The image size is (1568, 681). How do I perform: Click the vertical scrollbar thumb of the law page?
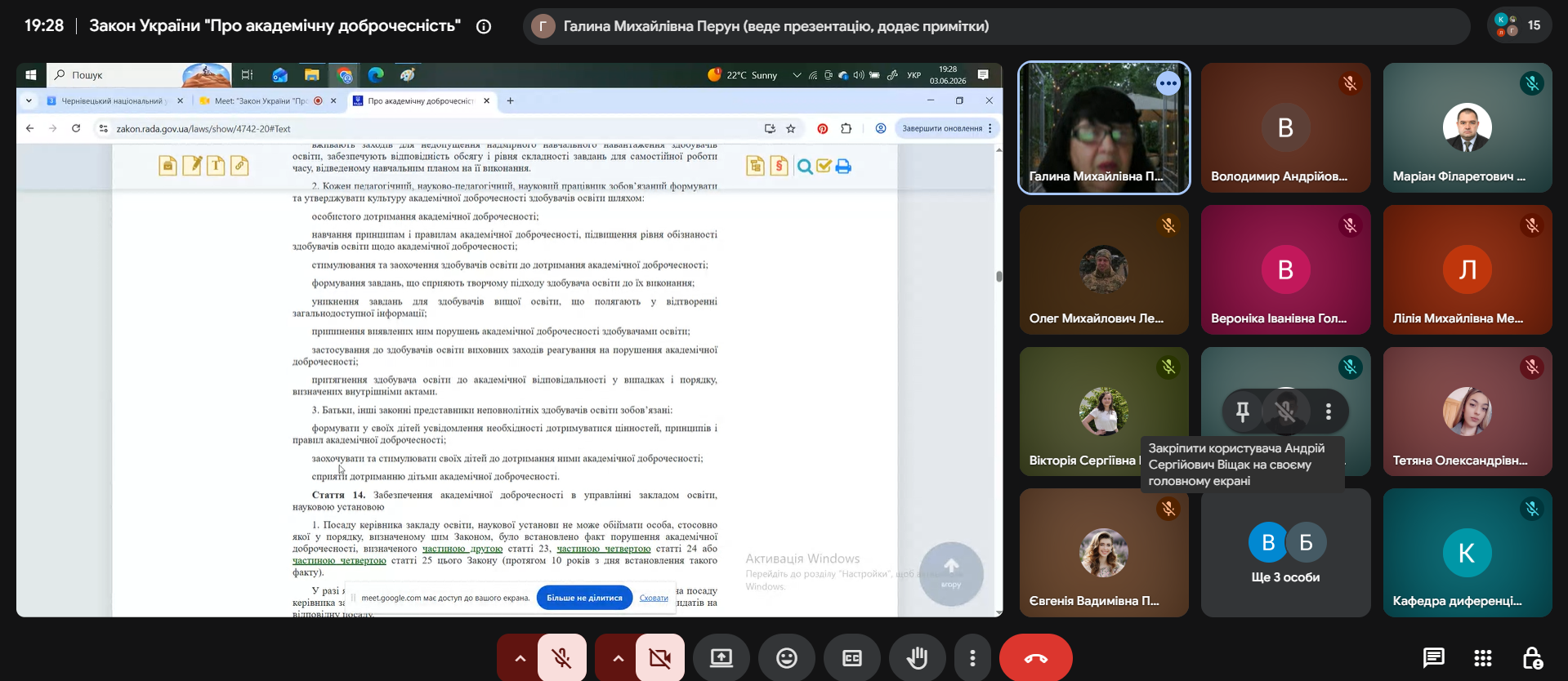998,276
